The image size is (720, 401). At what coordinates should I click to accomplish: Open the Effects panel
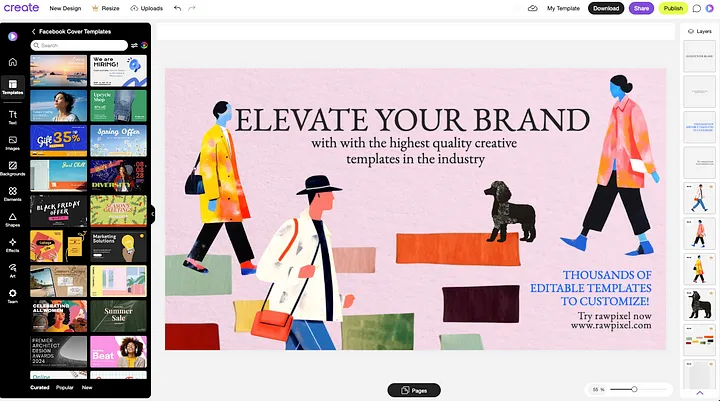12,245
